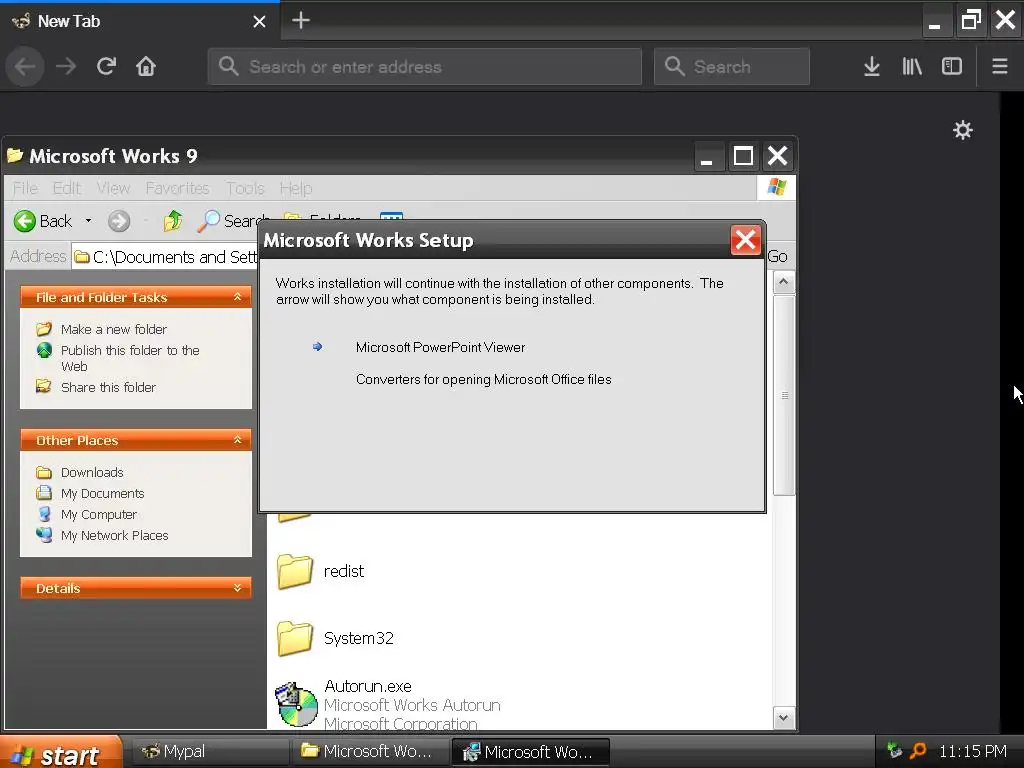Go back in the Mypal browser
Screen dimensions: 1024x768
click(x=25, y=67)
